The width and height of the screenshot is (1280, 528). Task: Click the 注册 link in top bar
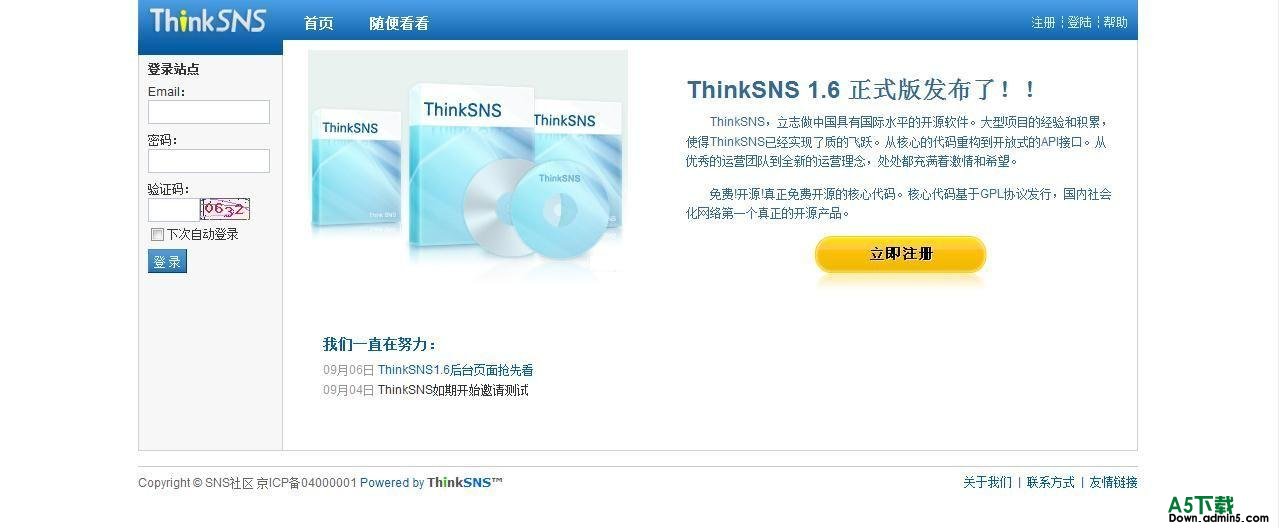[x=1043, y=22]
